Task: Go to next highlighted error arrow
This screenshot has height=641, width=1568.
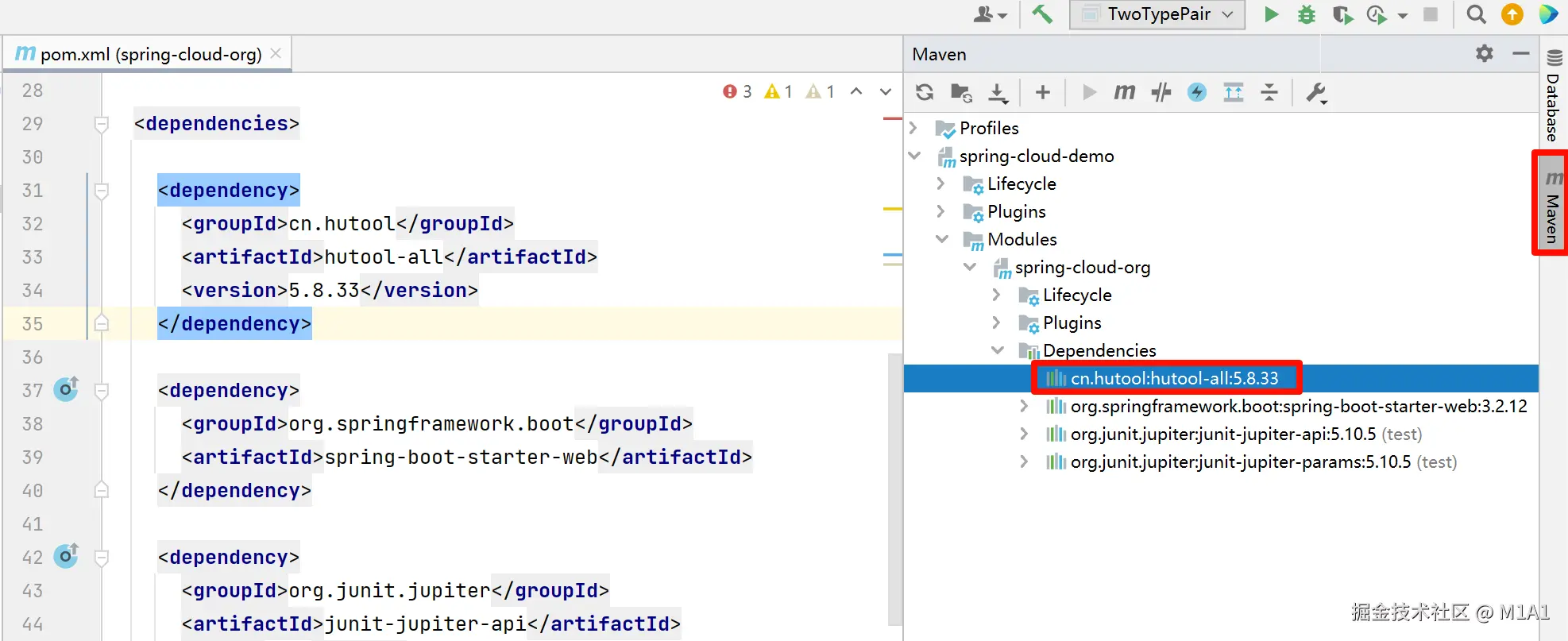Action: [886, 92]
